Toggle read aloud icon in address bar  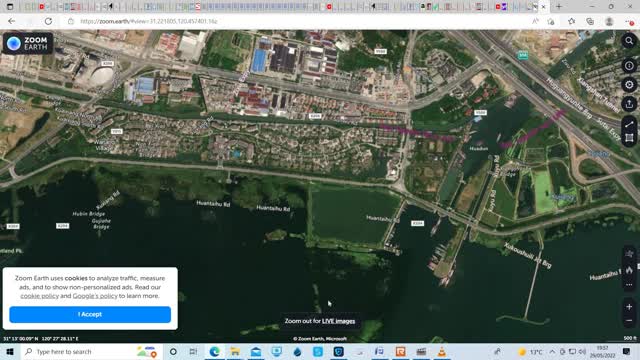(535, 21)
